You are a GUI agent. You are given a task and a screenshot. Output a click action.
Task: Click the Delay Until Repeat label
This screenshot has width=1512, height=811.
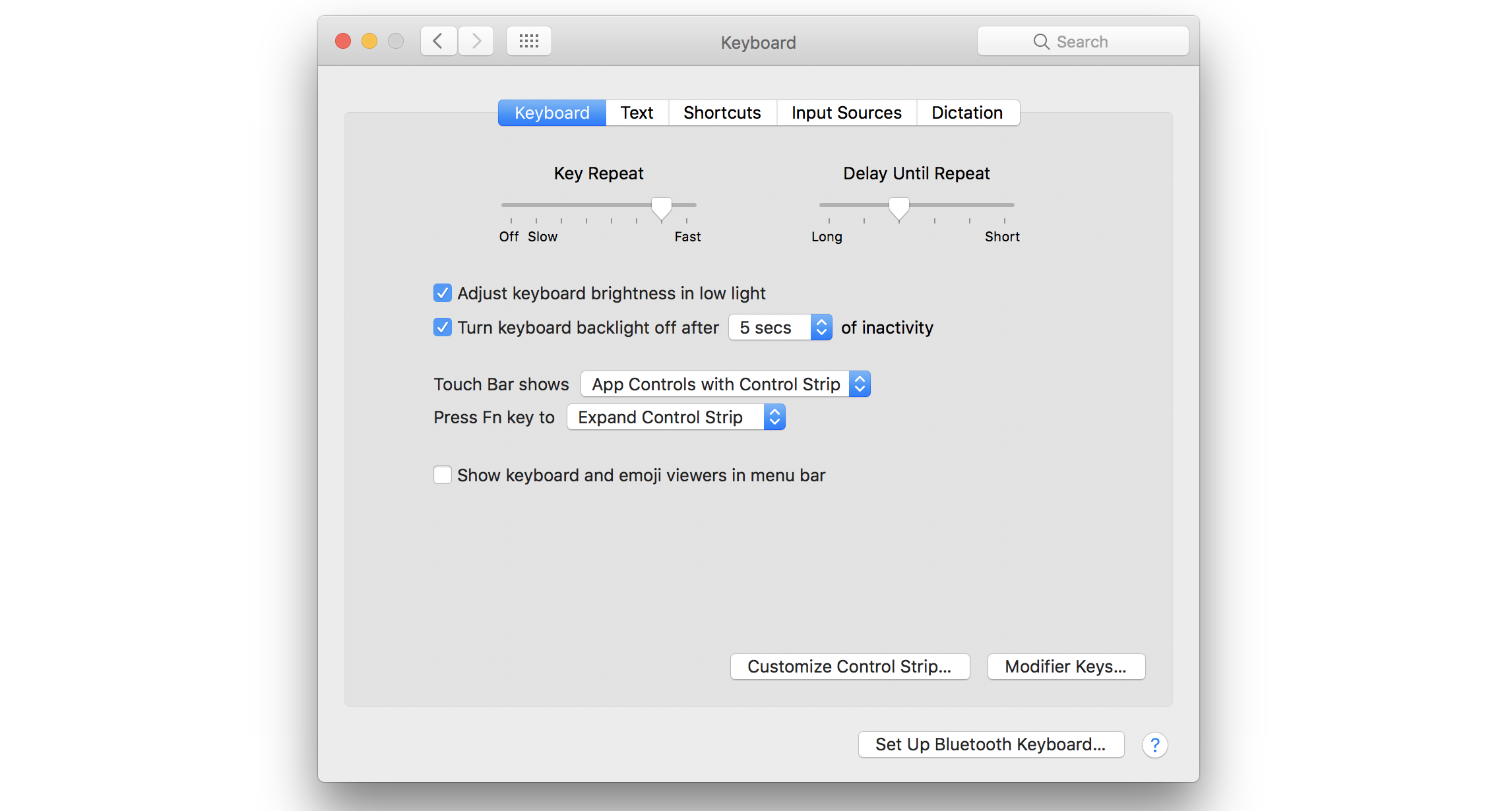click(916, 173)
